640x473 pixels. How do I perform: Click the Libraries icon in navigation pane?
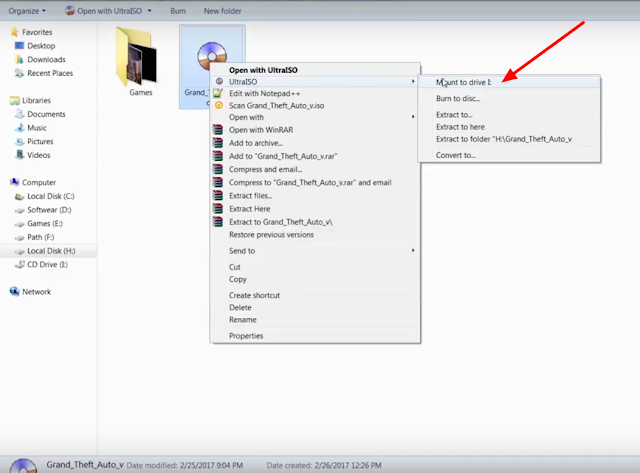[x=15, y=100]
